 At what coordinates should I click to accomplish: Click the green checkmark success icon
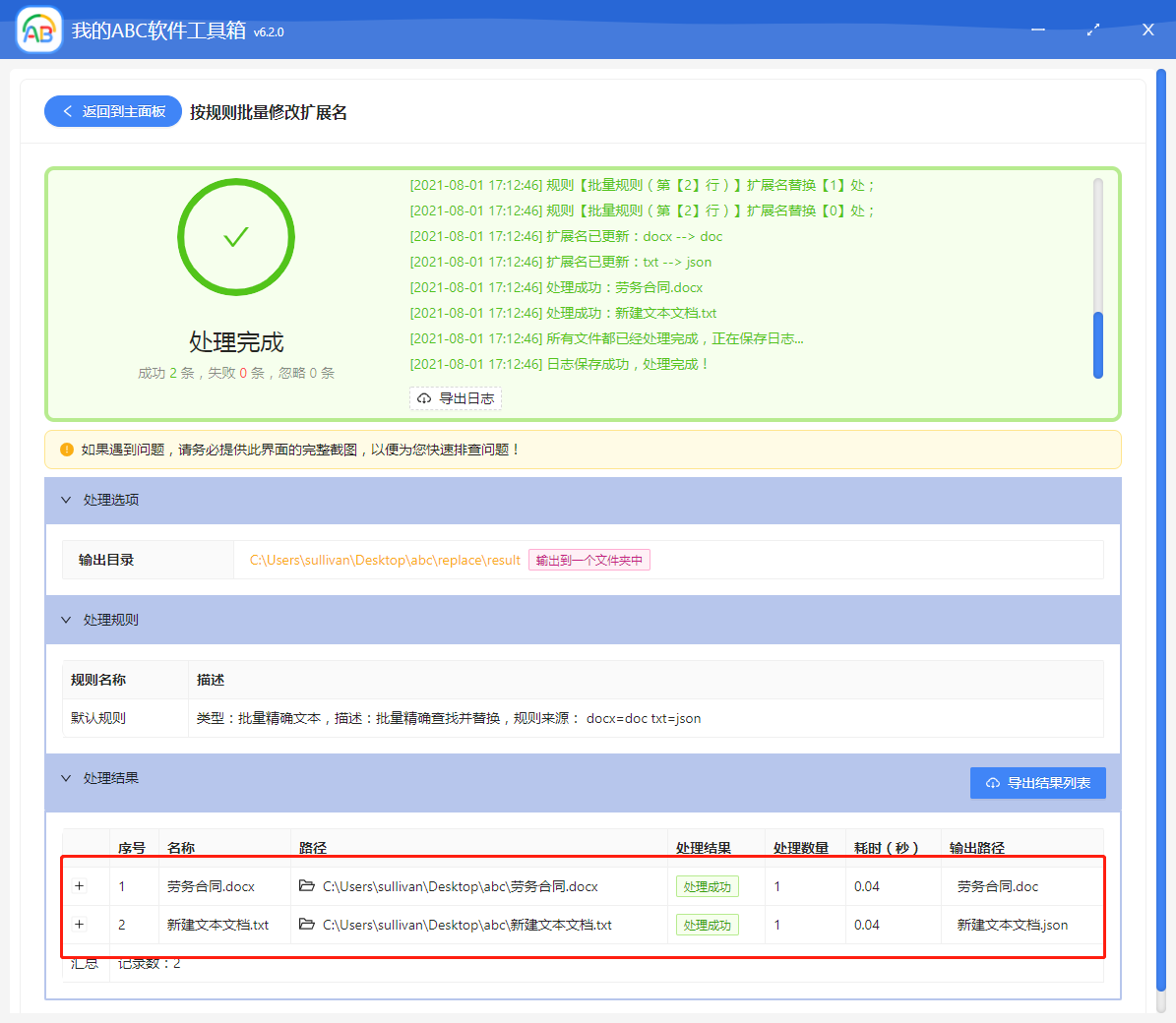[x=235, y=236]
